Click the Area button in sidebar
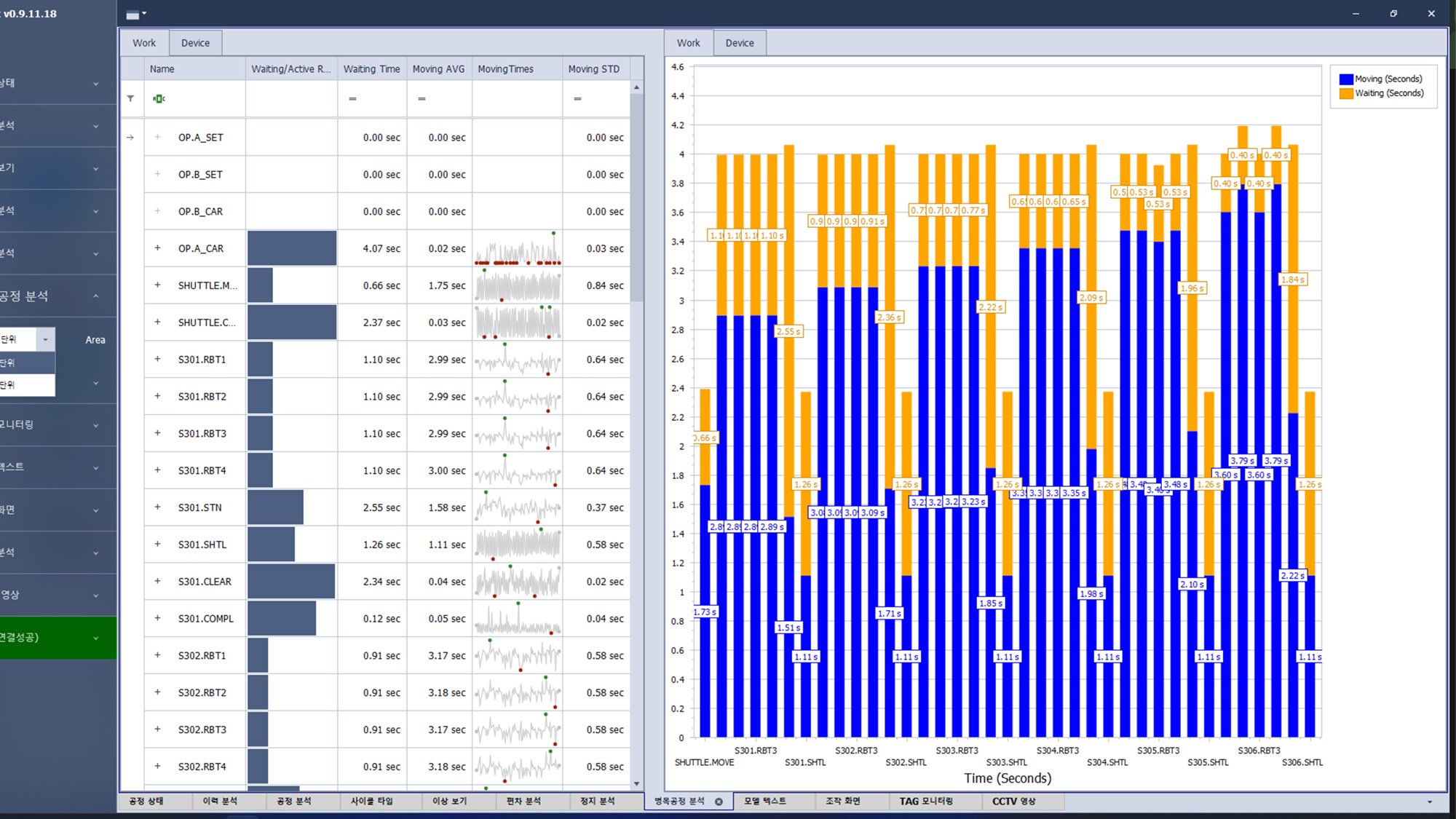 click(x=95, y=340)
